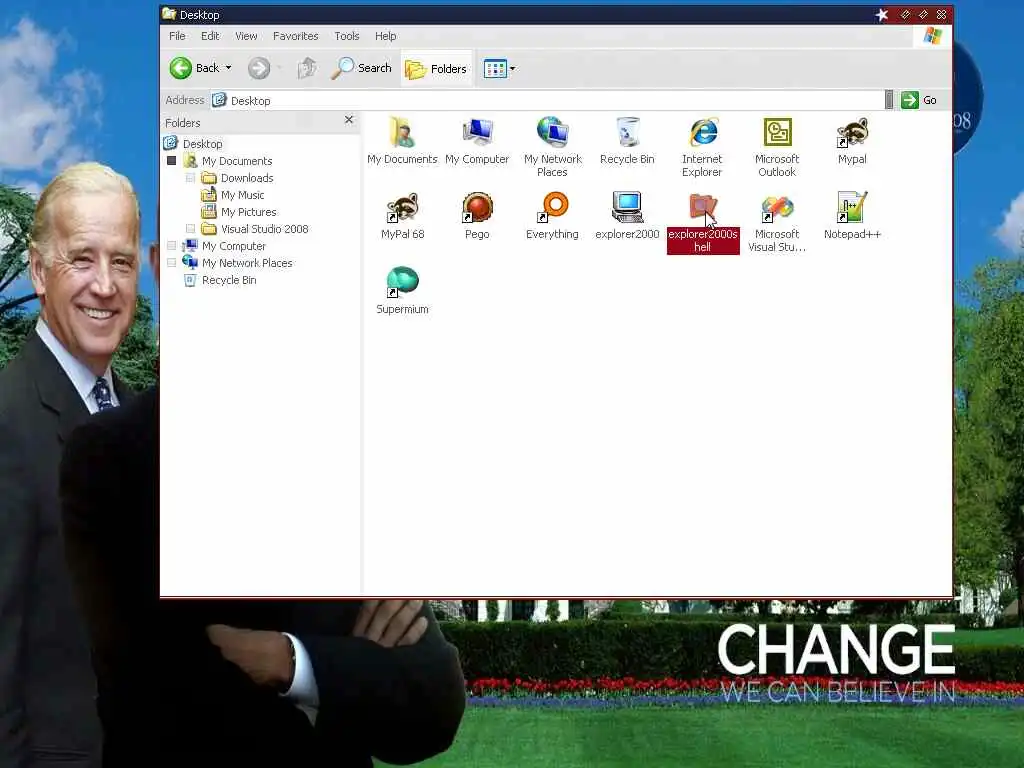The height and width of the screenshot is (768, 1024).
Task: Click the star title bar button
Action: (882, 14)
